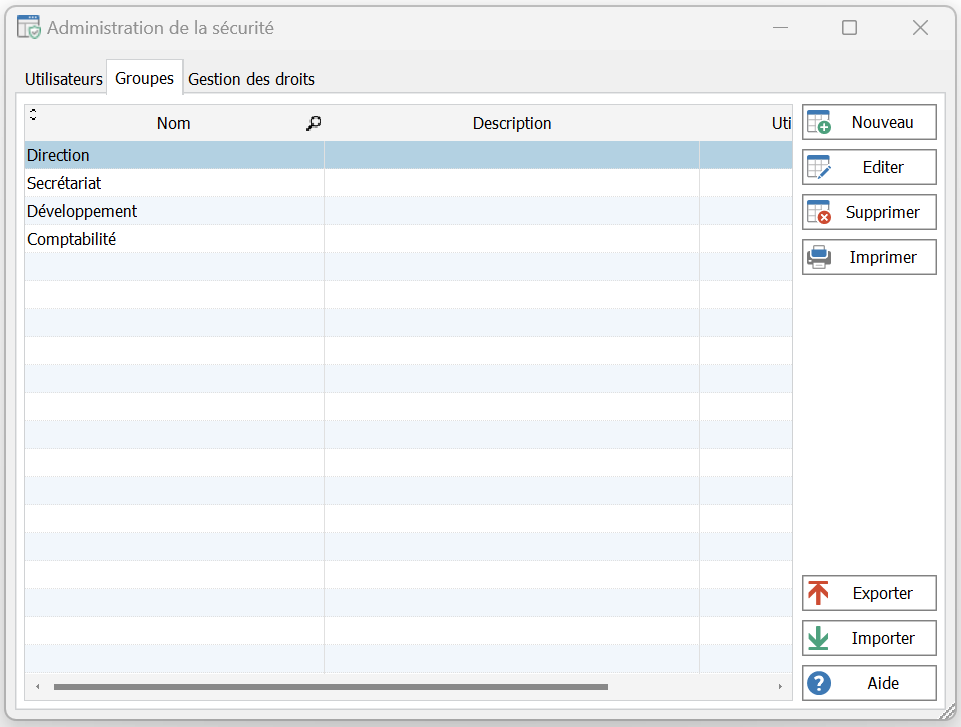The height and width of the screenshot is (727, 961).
Task: Click the green down-arrow Importer icon
Action: coord(819,638)
